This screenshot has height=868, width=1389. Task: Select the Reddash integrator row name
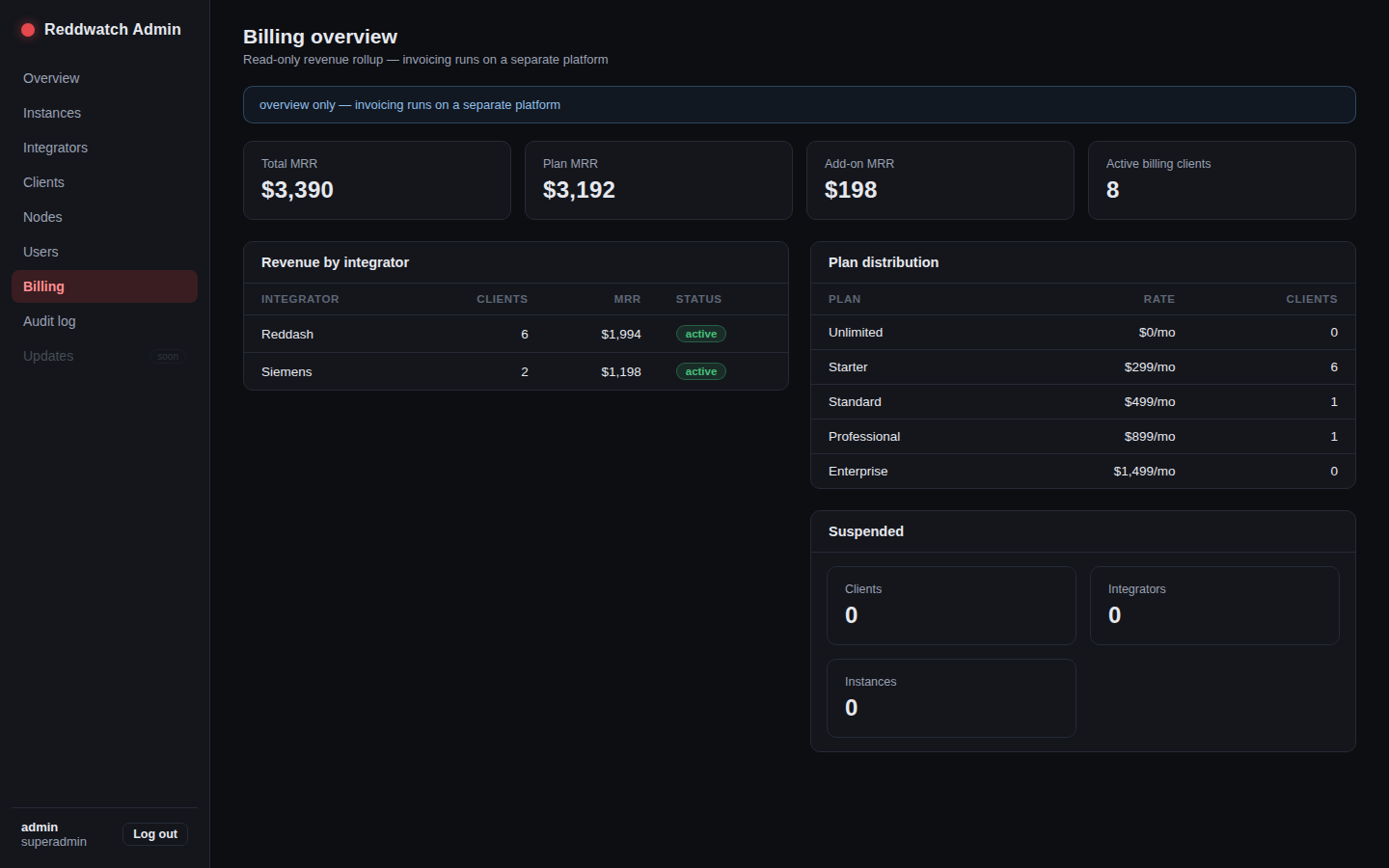click(x=287, y=334)
